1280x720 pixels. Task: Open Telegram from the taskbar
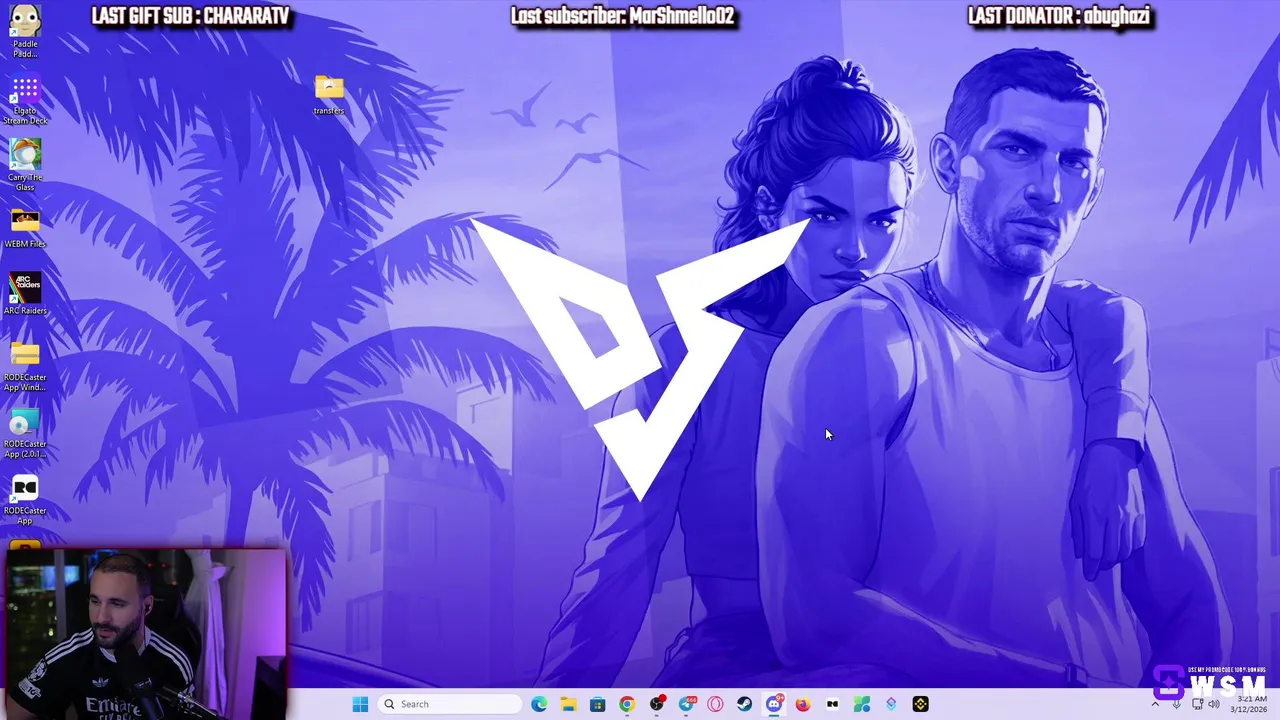(x=686, y=704)
